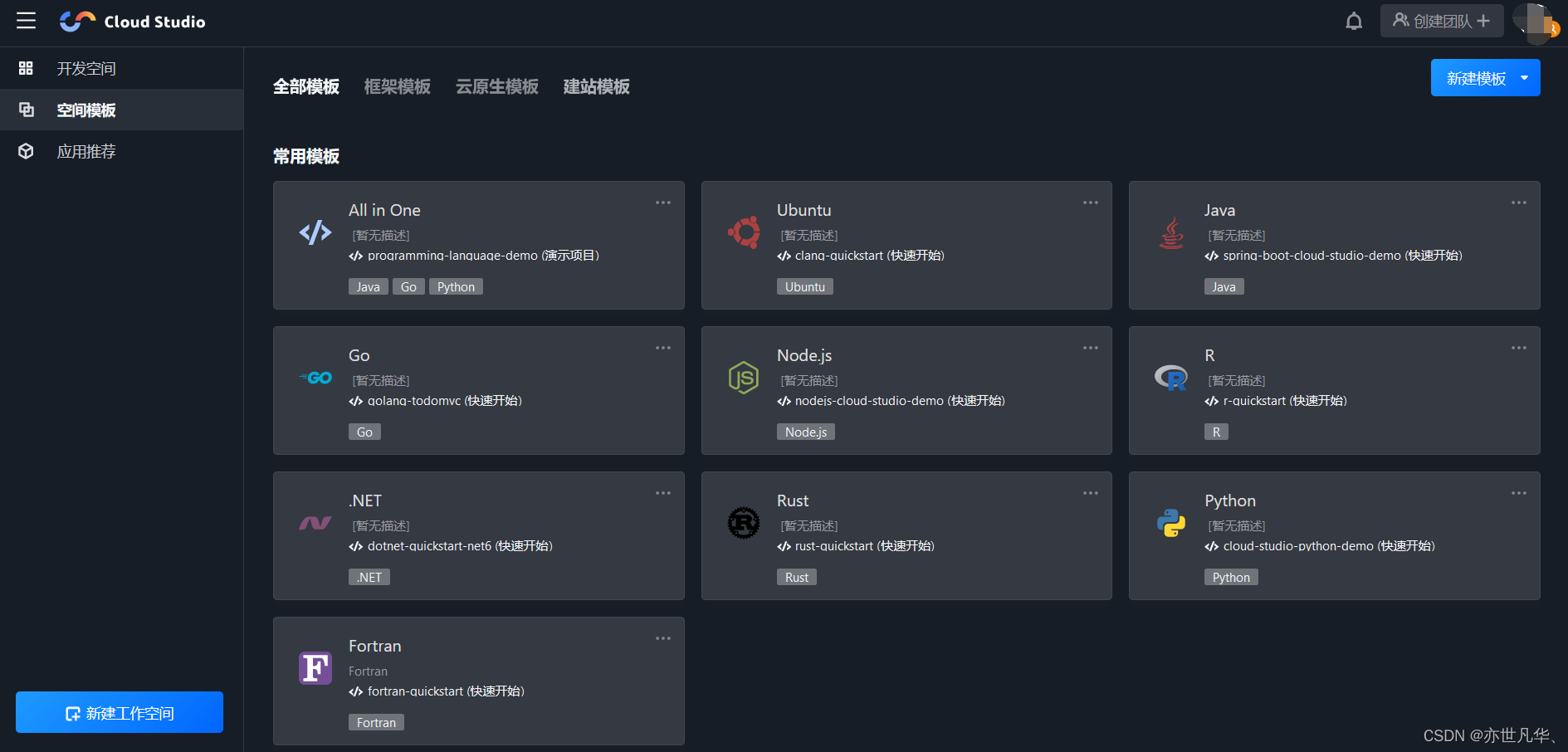Screen dimensions: 1568x752
Task: Click the 应用推荐 cube icon
Action: [26, 151]
